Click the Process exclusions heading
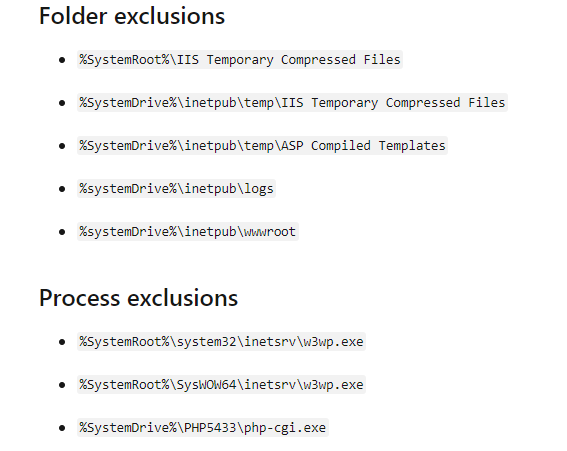The image size is (567, 451). 138,298
